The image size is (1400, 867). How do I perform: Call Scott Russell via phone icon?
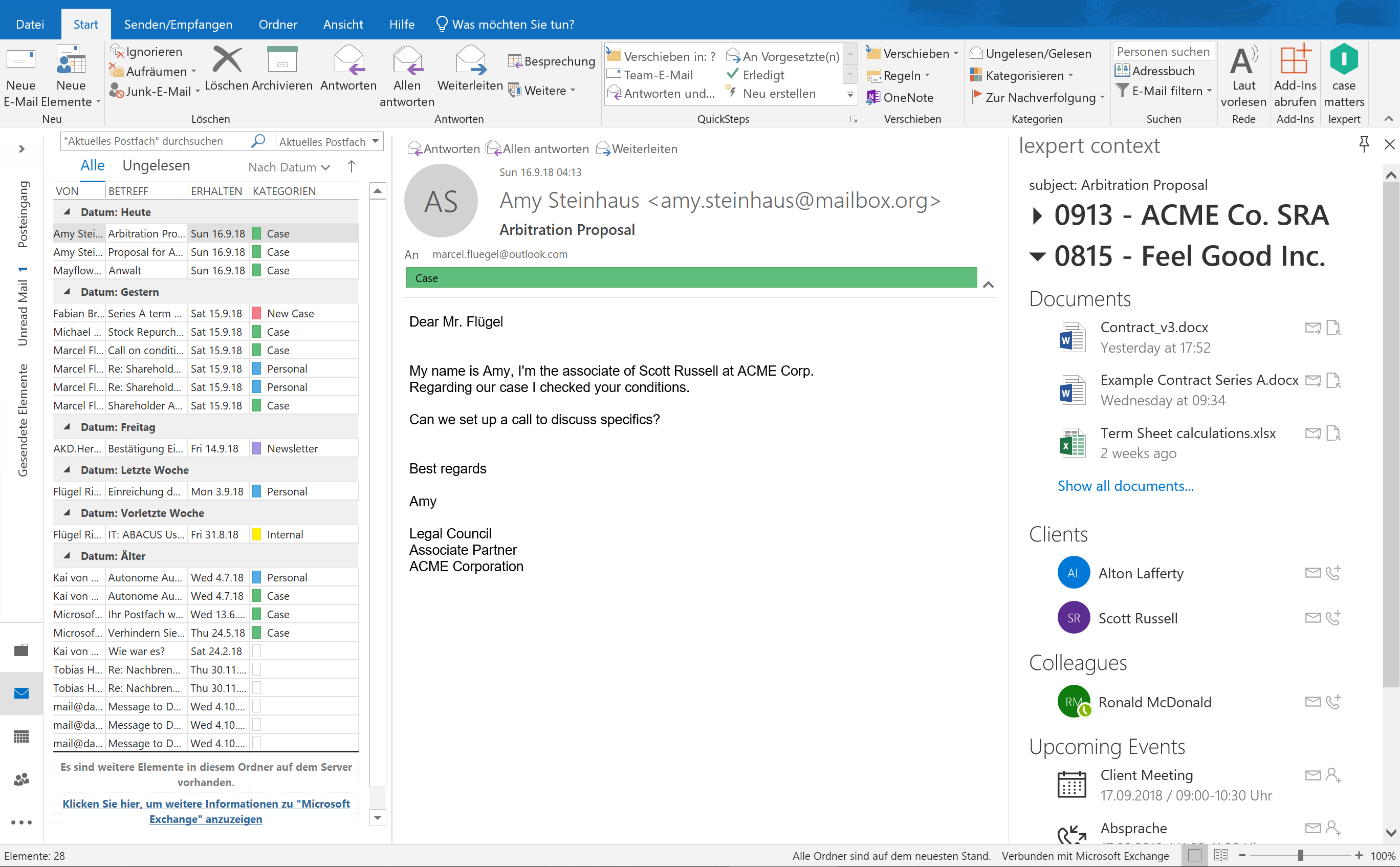coord(1333,618)
